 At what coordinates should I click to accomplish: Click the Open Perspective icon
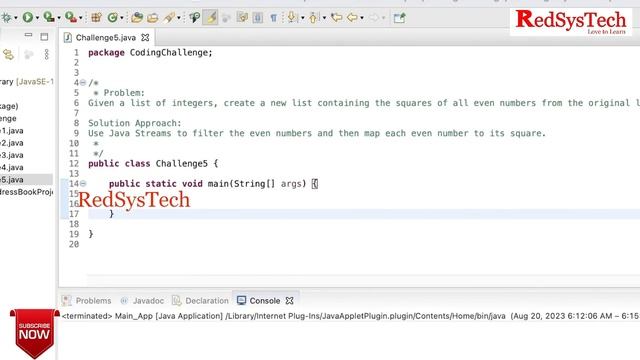point(399,18)
